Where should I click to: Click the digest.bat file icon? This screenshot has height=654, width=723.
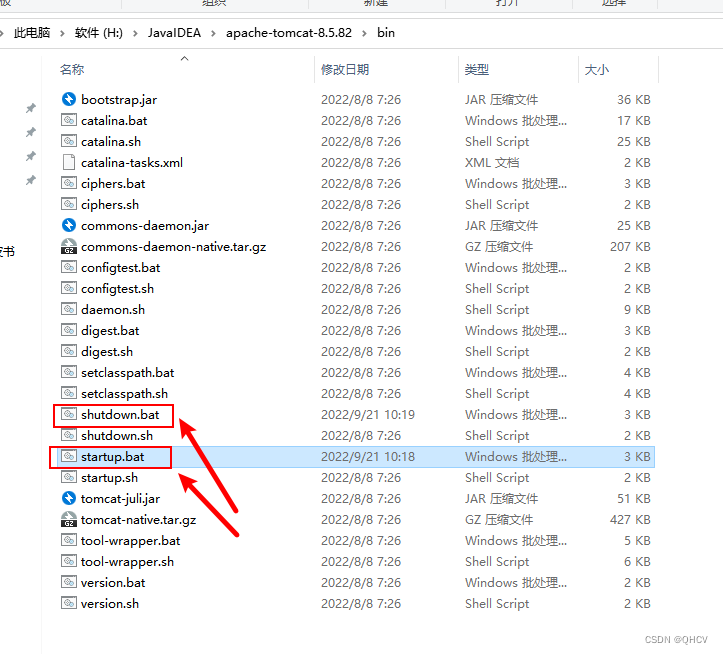pos(69,330)
